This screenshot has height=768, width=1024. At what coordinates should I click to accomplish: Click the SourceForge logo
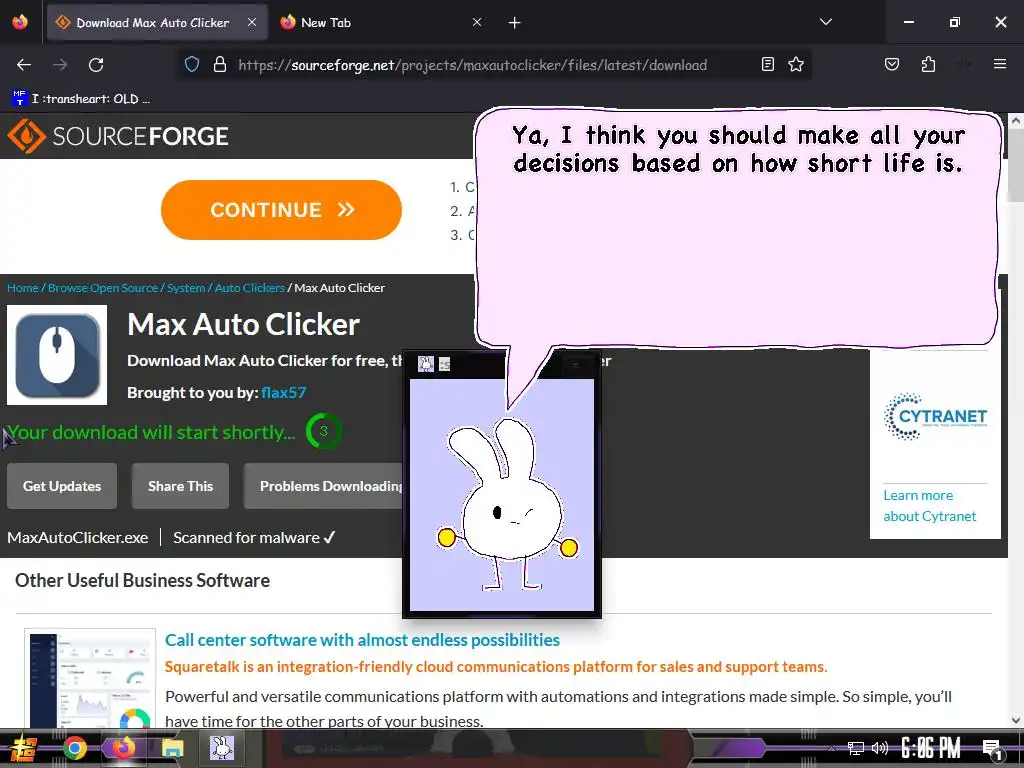point(118,136)
